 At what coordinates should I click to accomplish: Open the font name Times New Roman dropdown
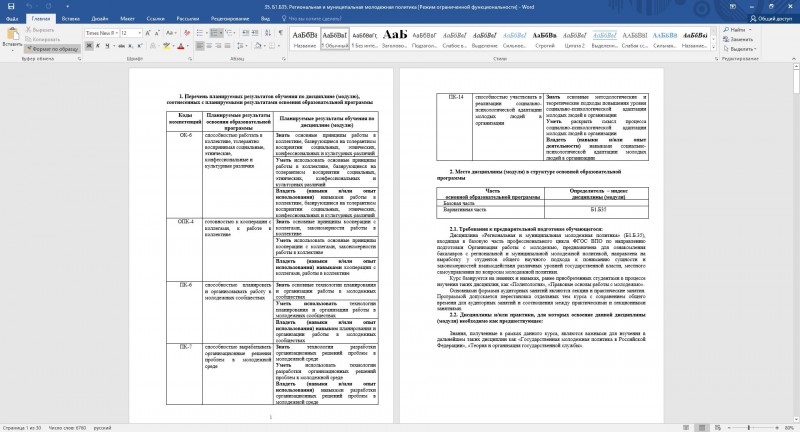tap(117, 33)
